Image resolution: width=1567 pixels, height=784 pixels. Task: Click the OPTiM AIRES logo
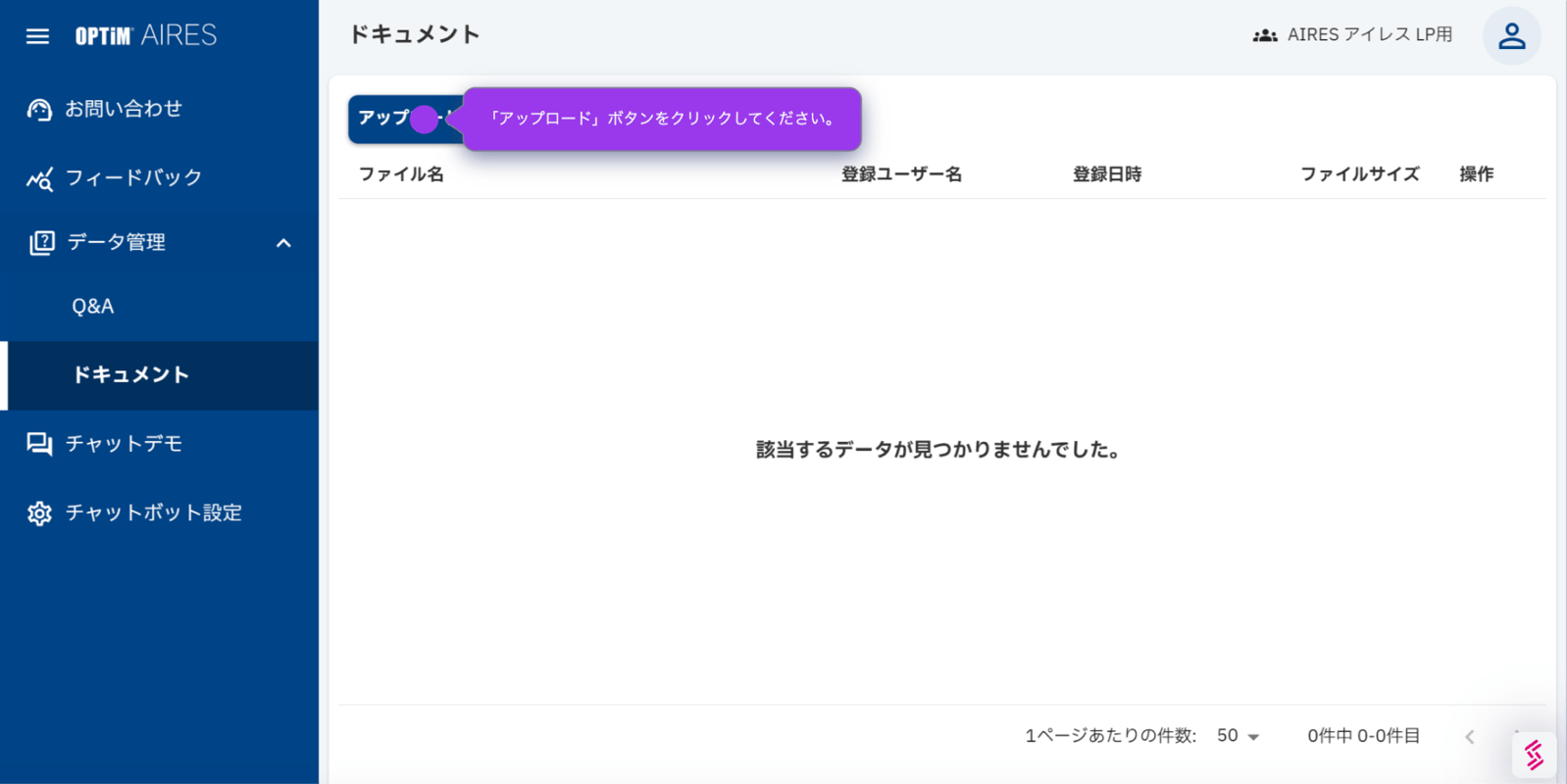[x=146, y=36]
